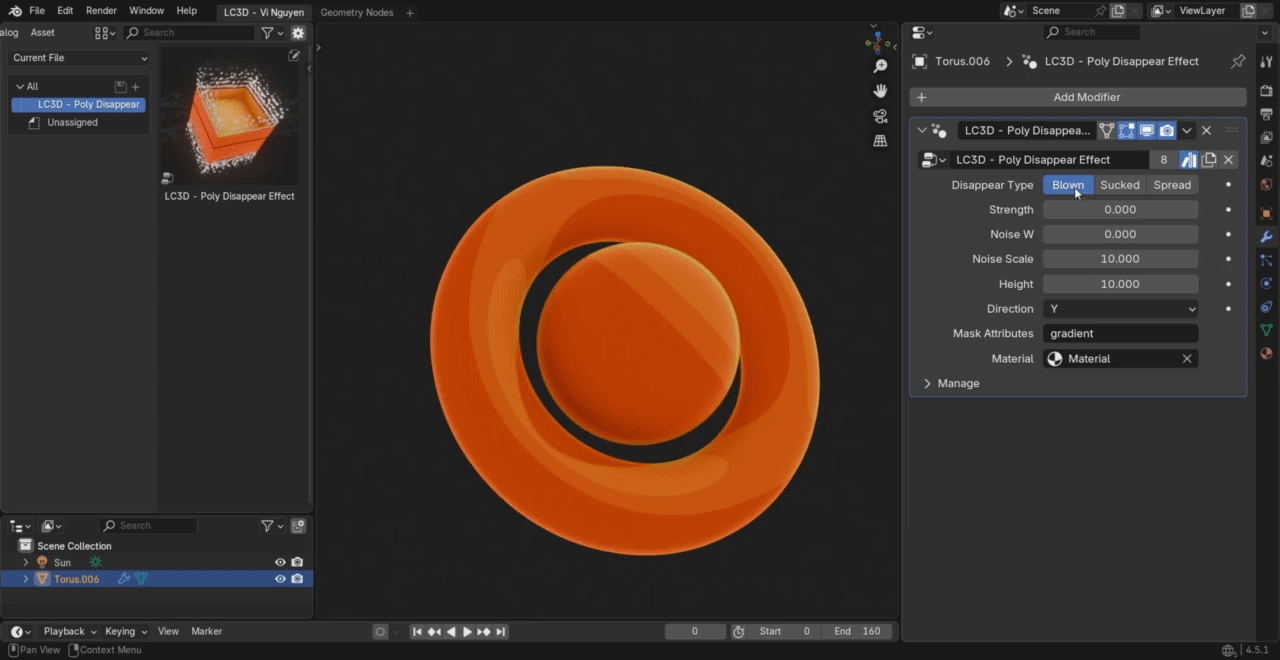This screenshot has height=660, width=1280.
Task: Open the Output properties tab
Action: point(1266,114)
